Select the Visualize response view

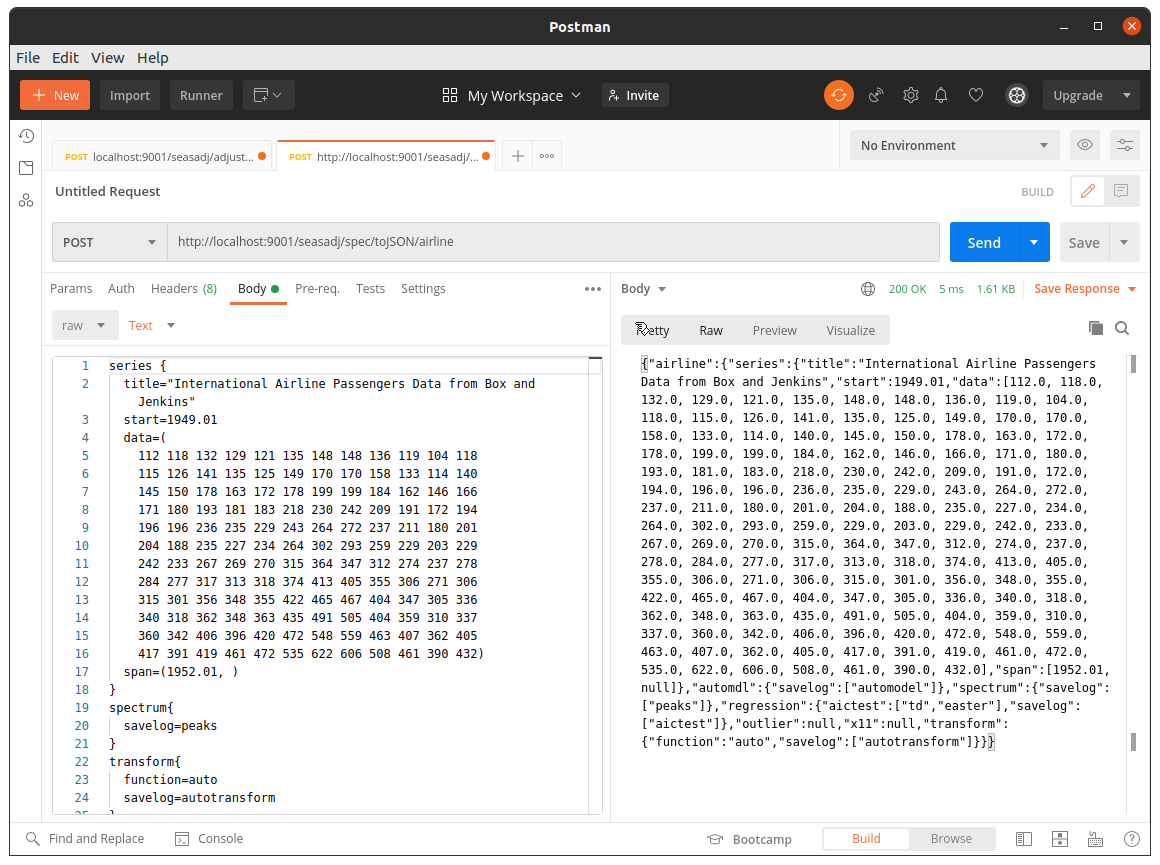[x=851, y=330]
